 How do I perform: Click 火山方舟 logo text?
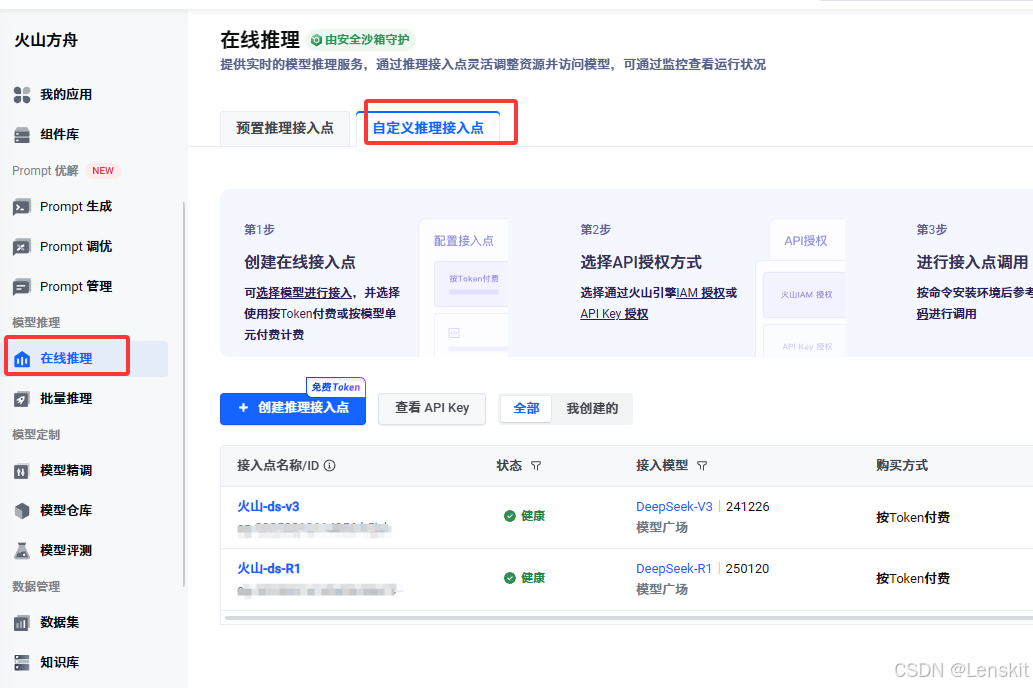pyautogui.click(x=46, y=41)
